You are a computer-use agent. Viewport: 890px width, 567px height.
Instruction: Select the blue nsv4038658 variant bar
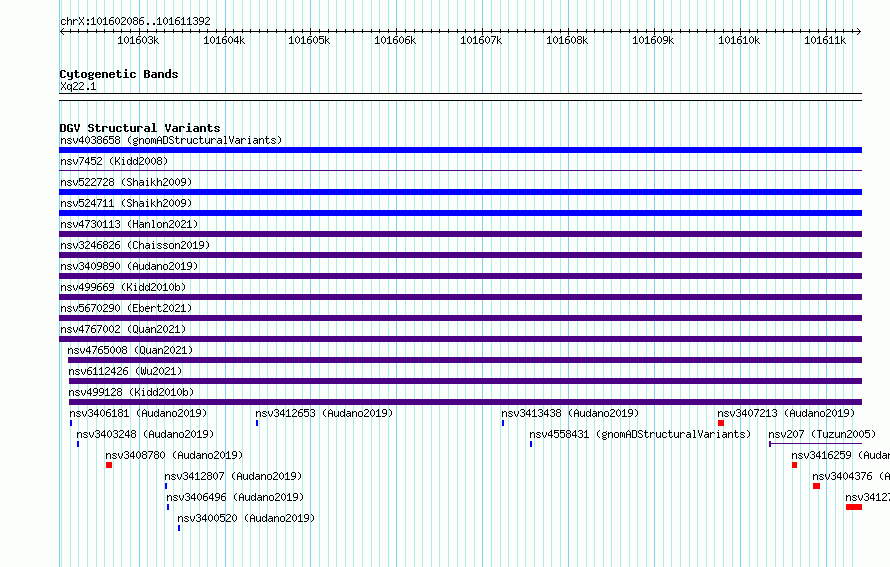tap(460, 150)
